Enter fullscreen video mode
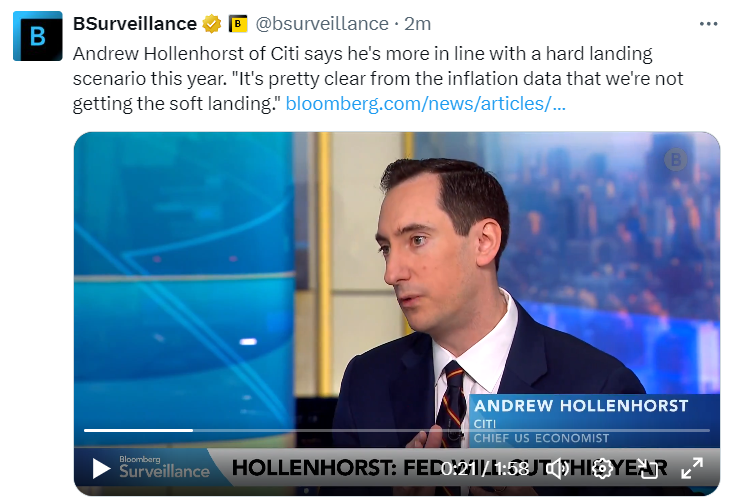Screen dimensions: 732x500 691,468
